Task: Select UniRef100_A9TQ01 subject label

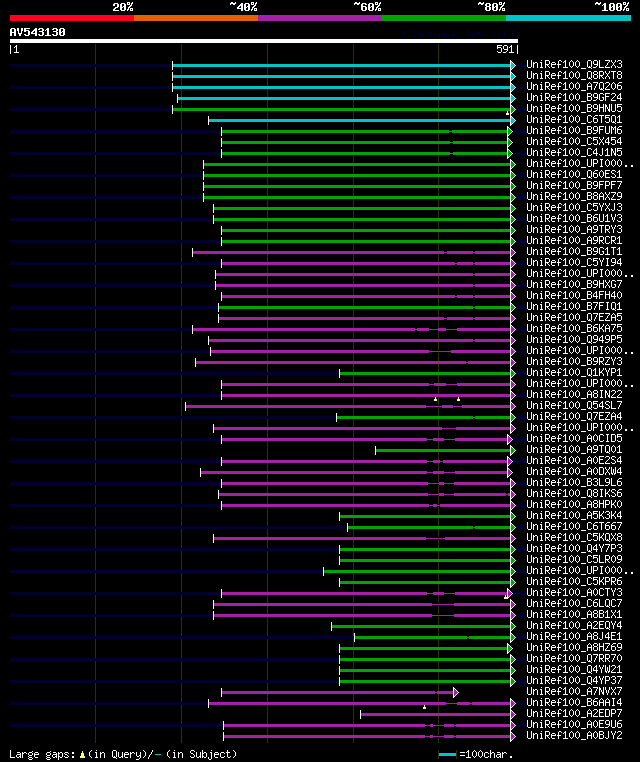Action: coord(574,449)
